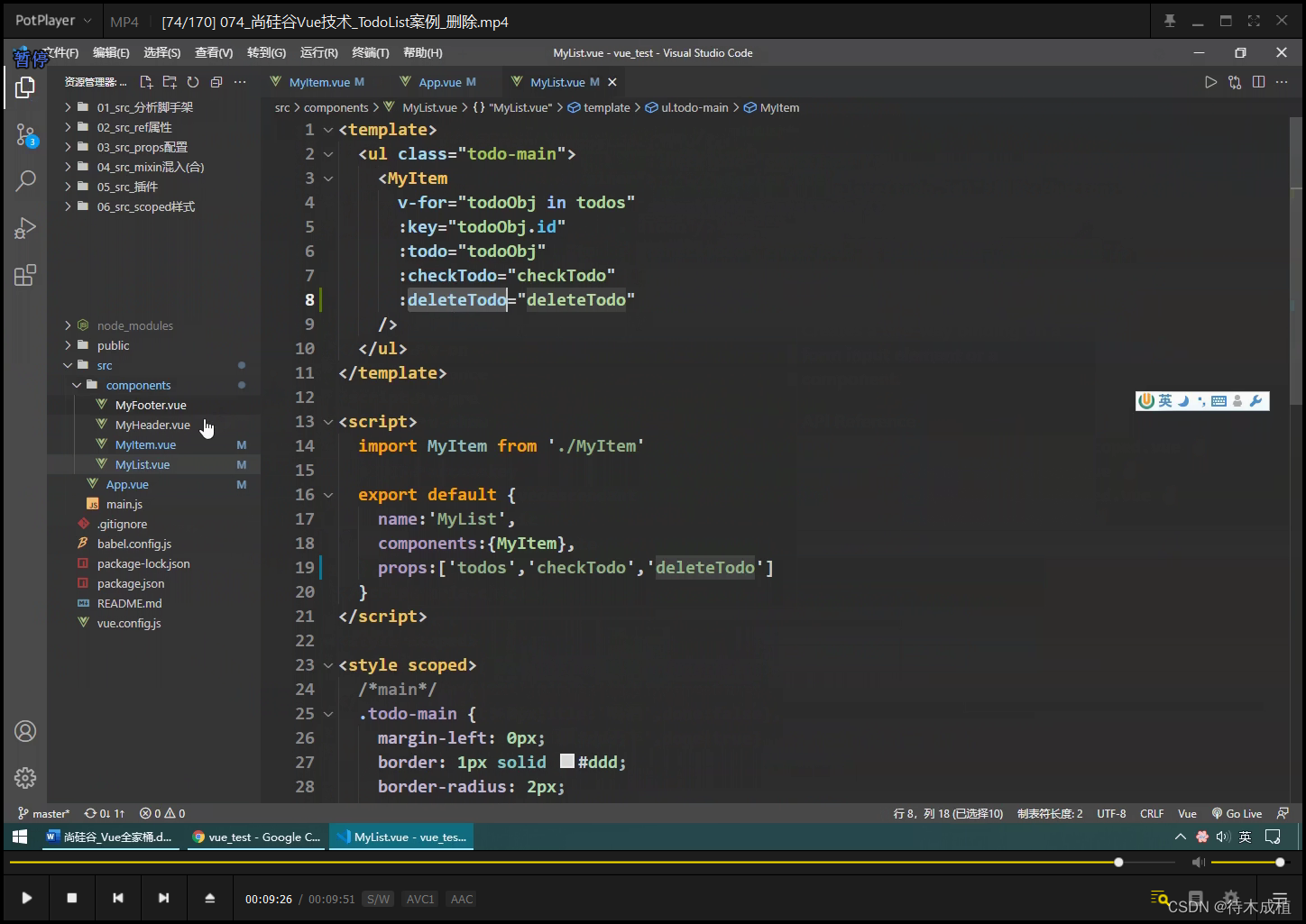Switch to the MyItem.vue tab

pos(319,82)
